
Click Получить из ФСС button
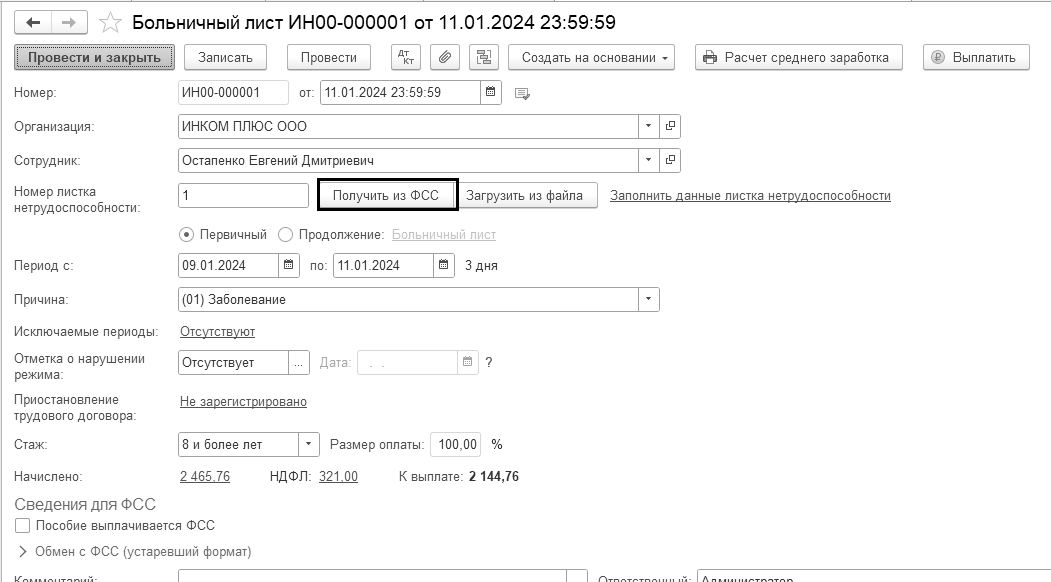(x=387, y=195)
